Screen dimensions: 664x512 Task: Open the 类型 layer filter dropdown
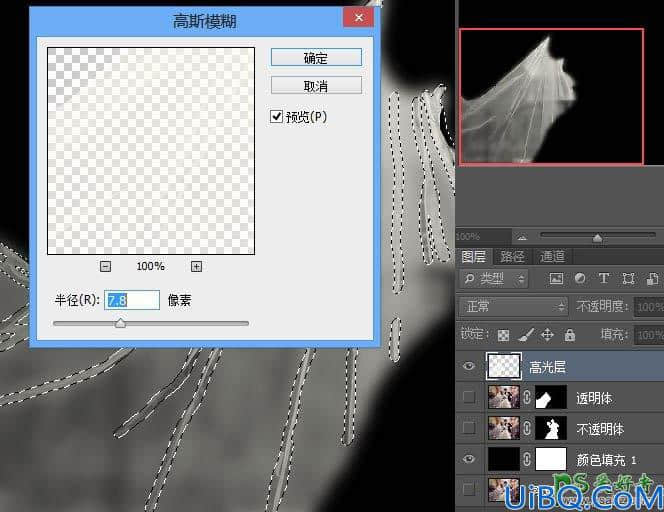click(x=494, y=279)
